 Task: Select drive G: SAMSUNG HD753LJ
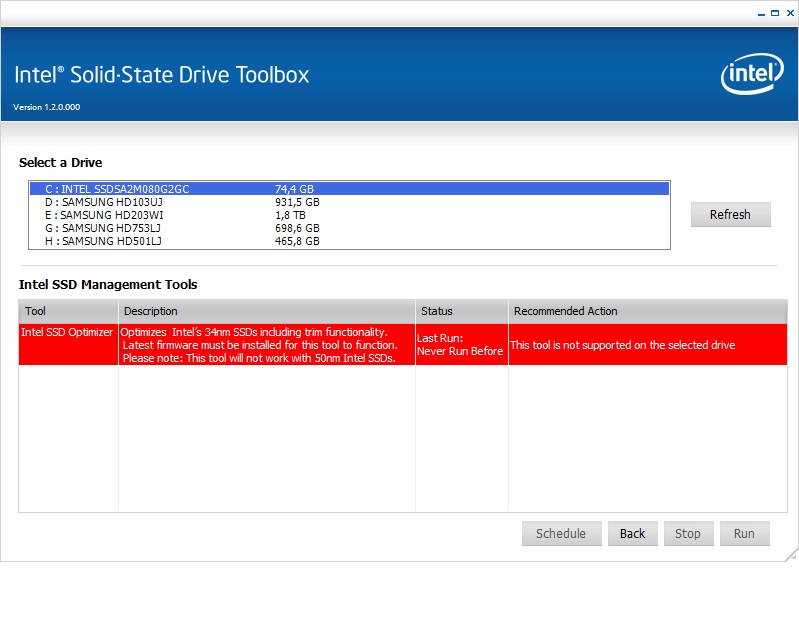[x=349, y=228]
